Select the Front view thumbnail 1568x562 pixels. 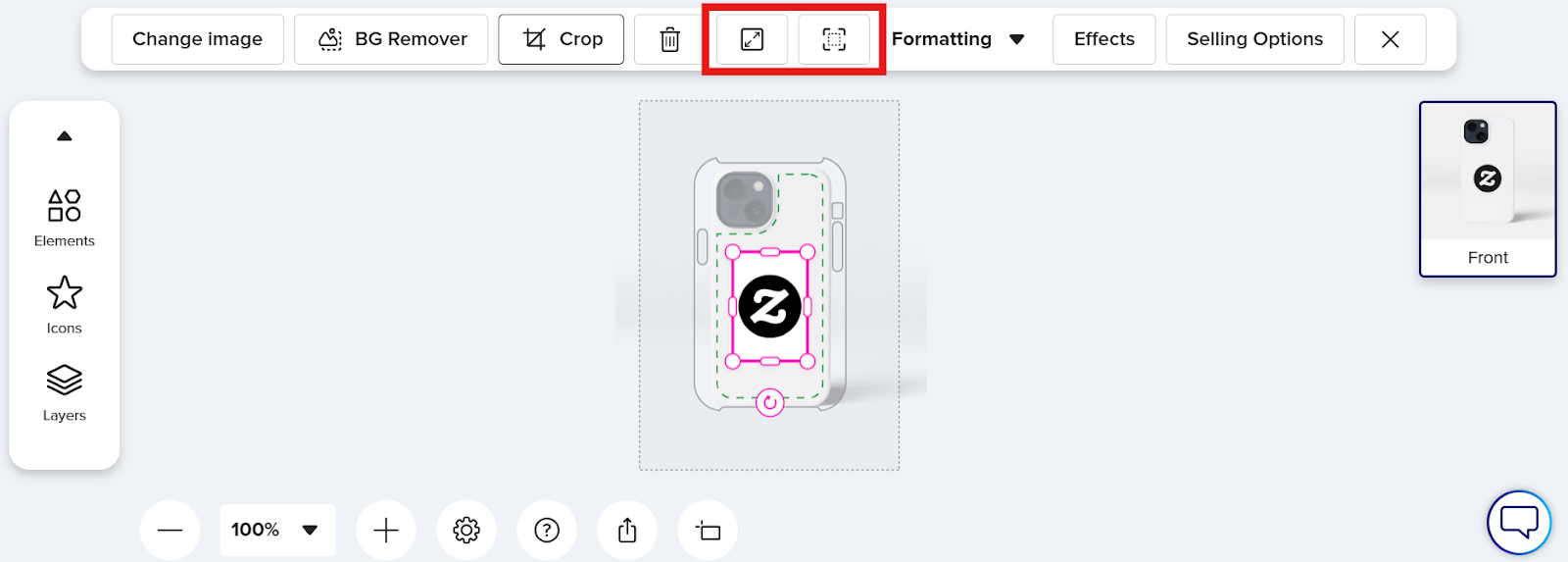1488,189
